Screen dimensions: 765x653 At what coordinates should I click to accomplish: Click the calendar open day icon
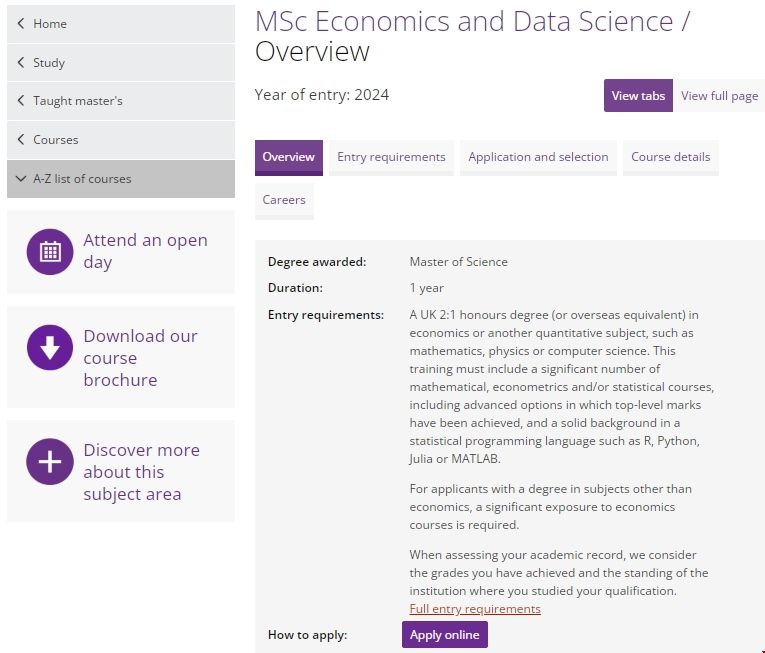(50, 252)
